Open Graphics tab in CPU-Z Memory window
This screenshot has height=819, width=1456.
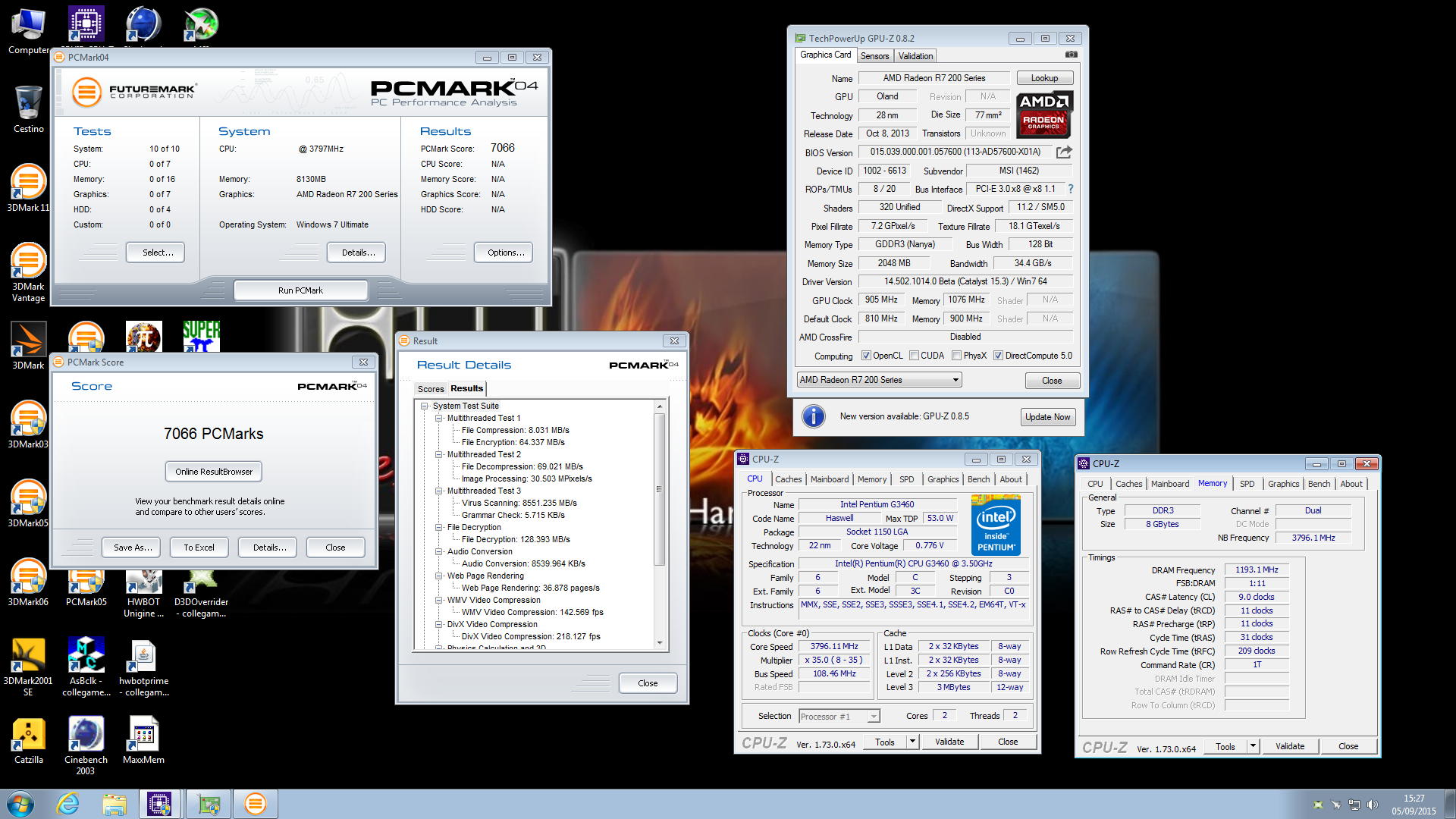(x=1283, y=484)
